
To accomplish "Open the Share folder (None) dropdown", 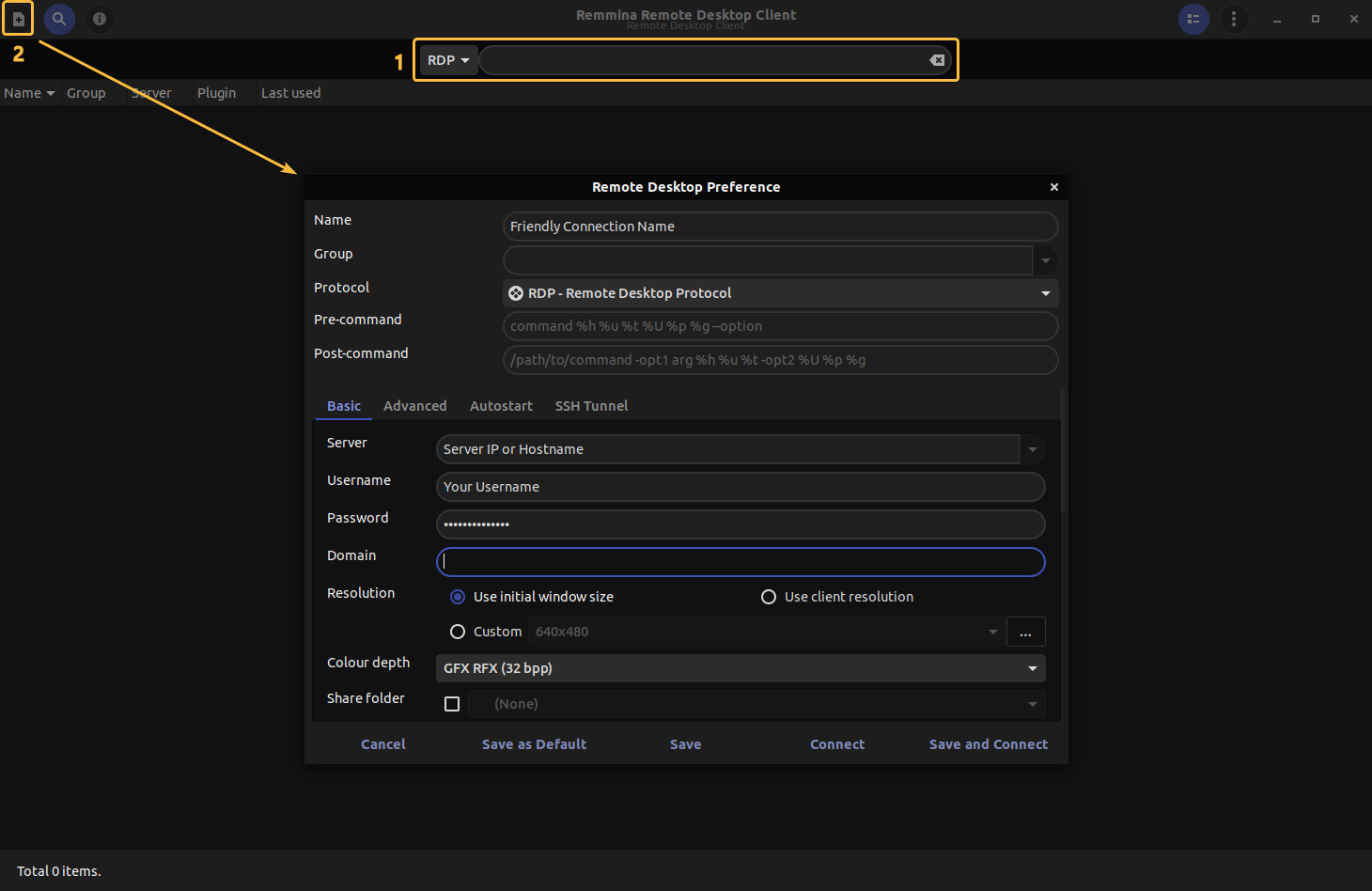I will click(756, 704).
